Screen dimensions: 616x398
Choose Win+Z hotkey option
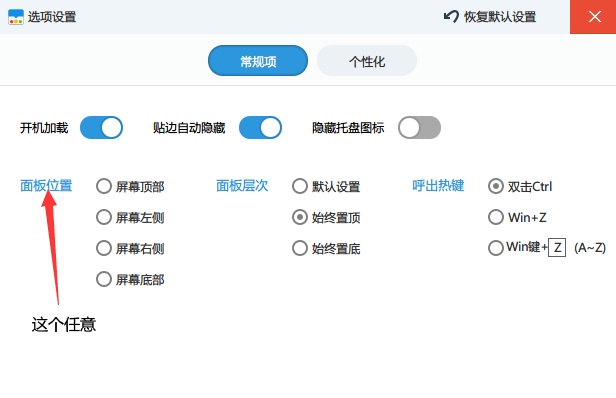click(x=496, y=217)
